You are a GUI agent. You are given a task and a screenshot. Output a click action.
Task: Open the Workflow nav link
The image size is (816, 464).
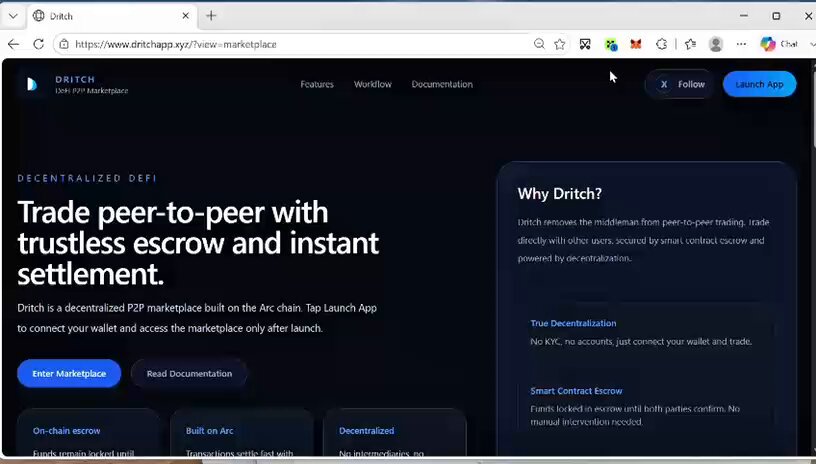(x=373, y=84)
